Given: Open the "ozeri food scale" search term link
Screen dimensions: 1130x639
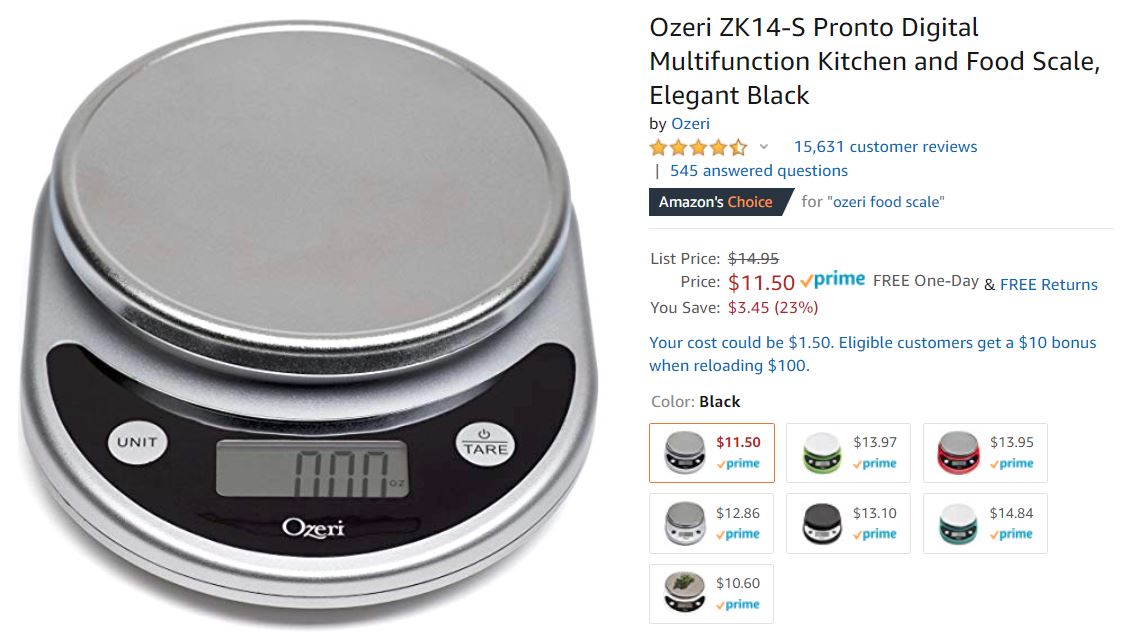Looking at the screenshot, I should coord(886,202).
